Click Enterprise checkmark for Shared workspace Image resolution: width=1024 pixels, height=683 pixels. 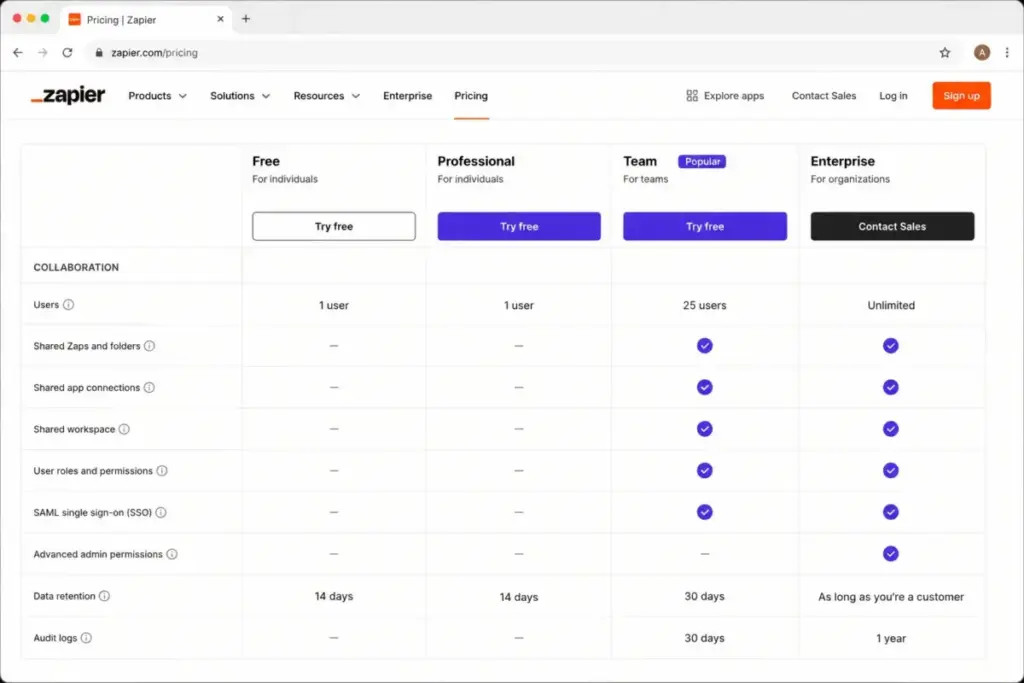tap(891, 429)
